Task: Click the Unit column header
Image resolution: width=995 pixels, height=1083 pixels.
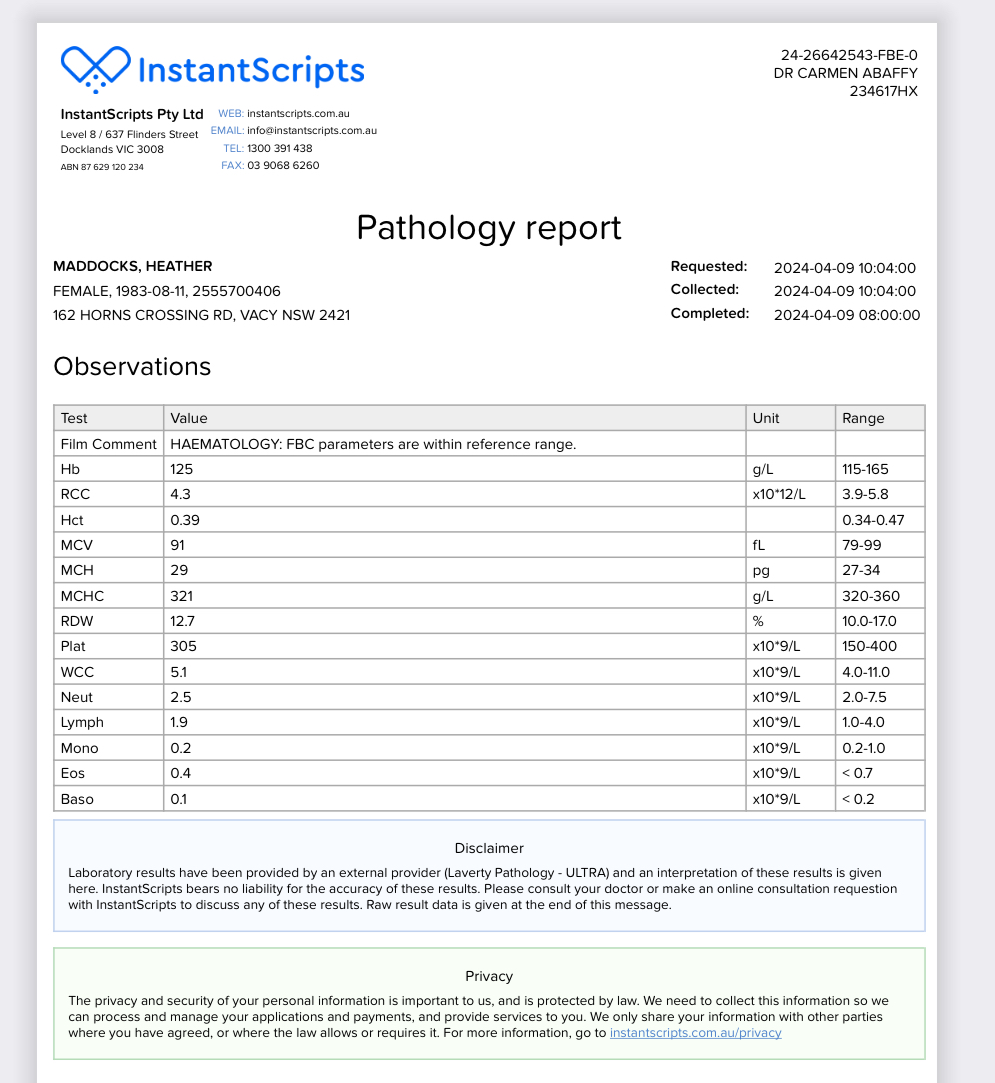Action: (766, 418)
